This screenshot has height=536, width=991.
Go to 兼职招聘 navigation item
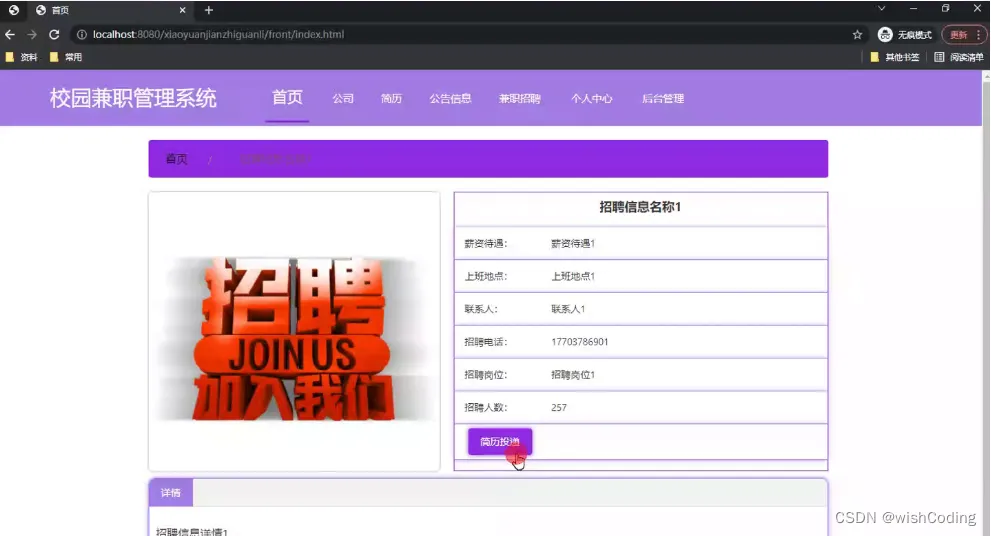[520, 99]
